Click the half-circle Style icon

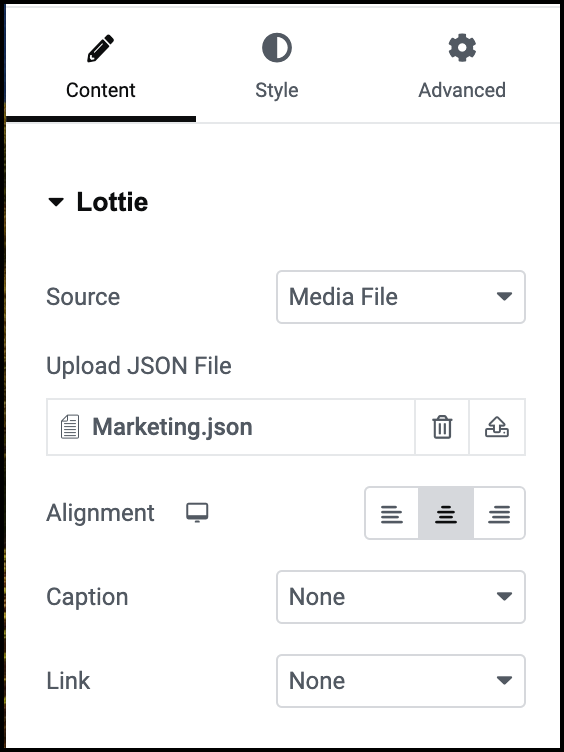point(277,48)
